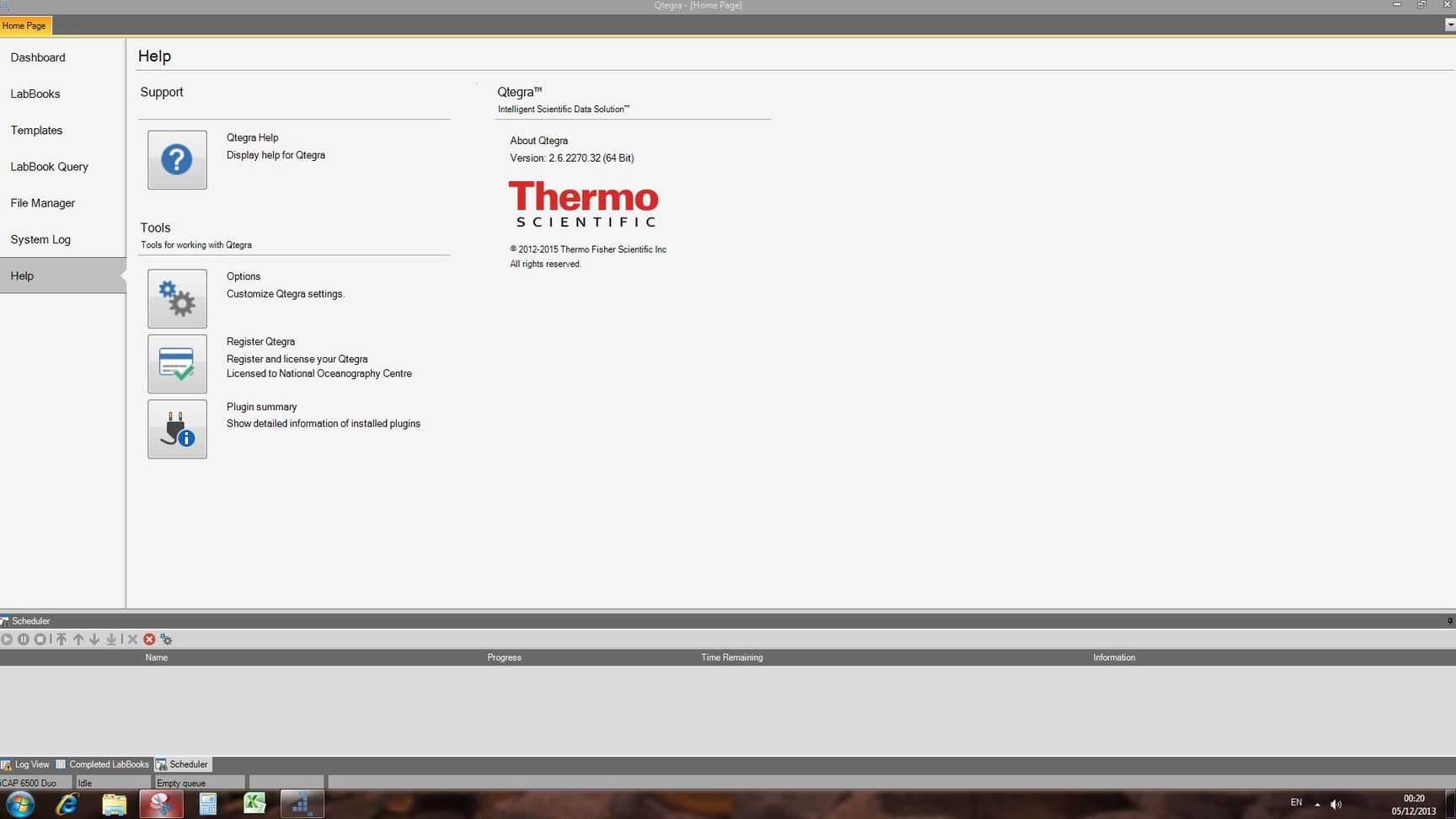Image resolution: width=1456 pixels, height=819 pixels.
Task: Click the 'Version: 2.6.2270.32 (64 Bit)' text
Action: click(572, 158)
